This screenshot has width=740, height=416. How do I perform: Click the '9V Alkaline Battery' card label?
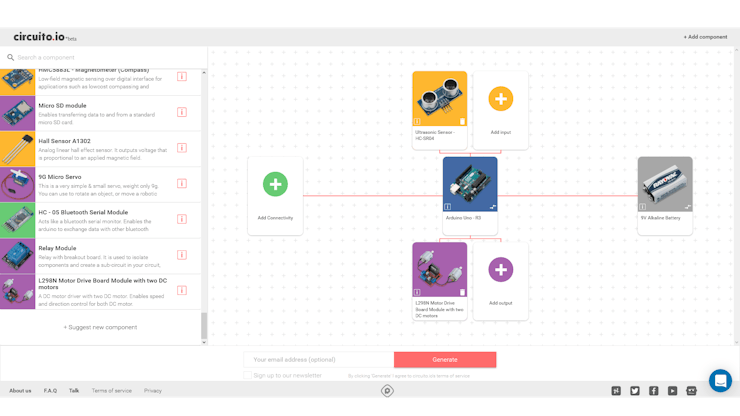coord(660,218)
